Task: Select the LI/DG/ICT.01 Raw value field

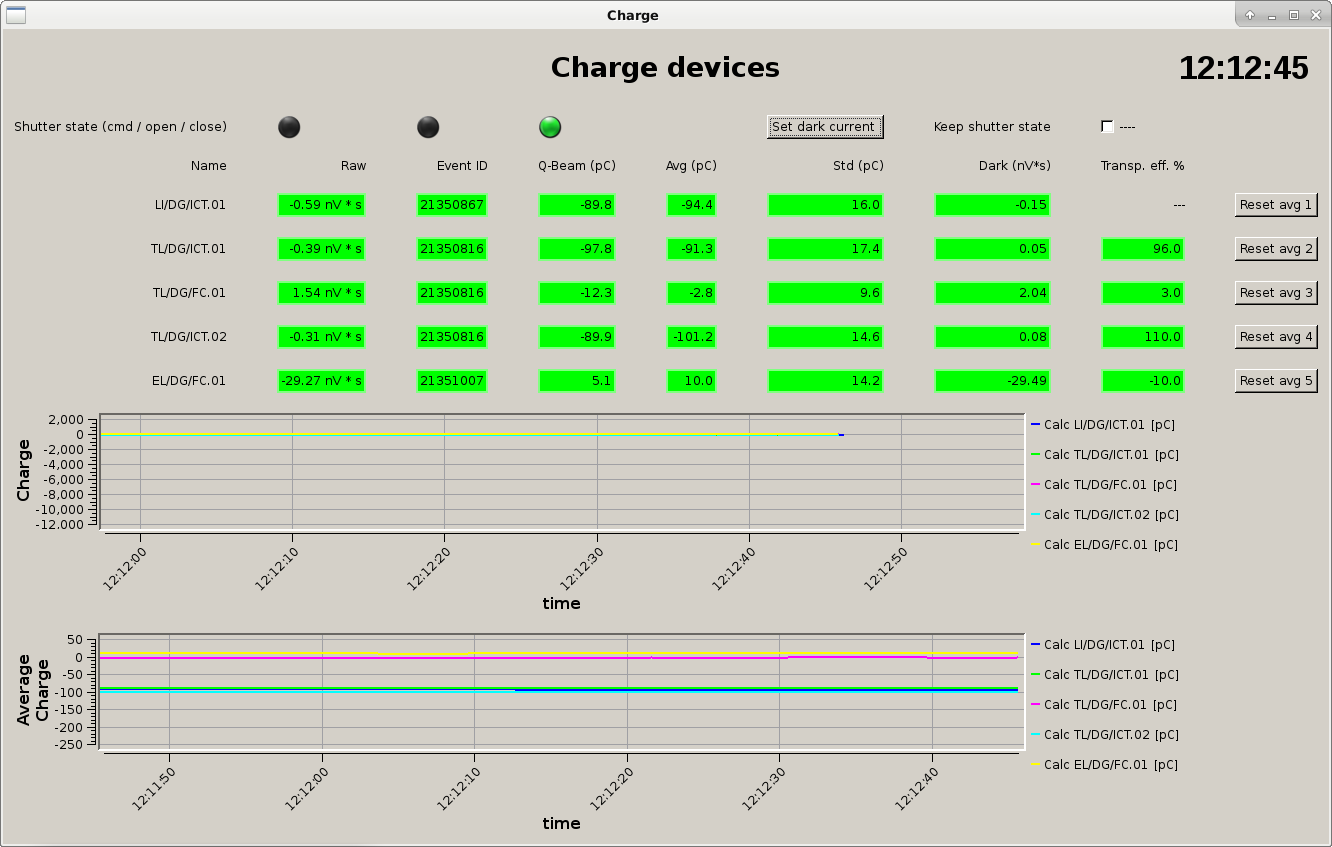Action: [321, 205]
